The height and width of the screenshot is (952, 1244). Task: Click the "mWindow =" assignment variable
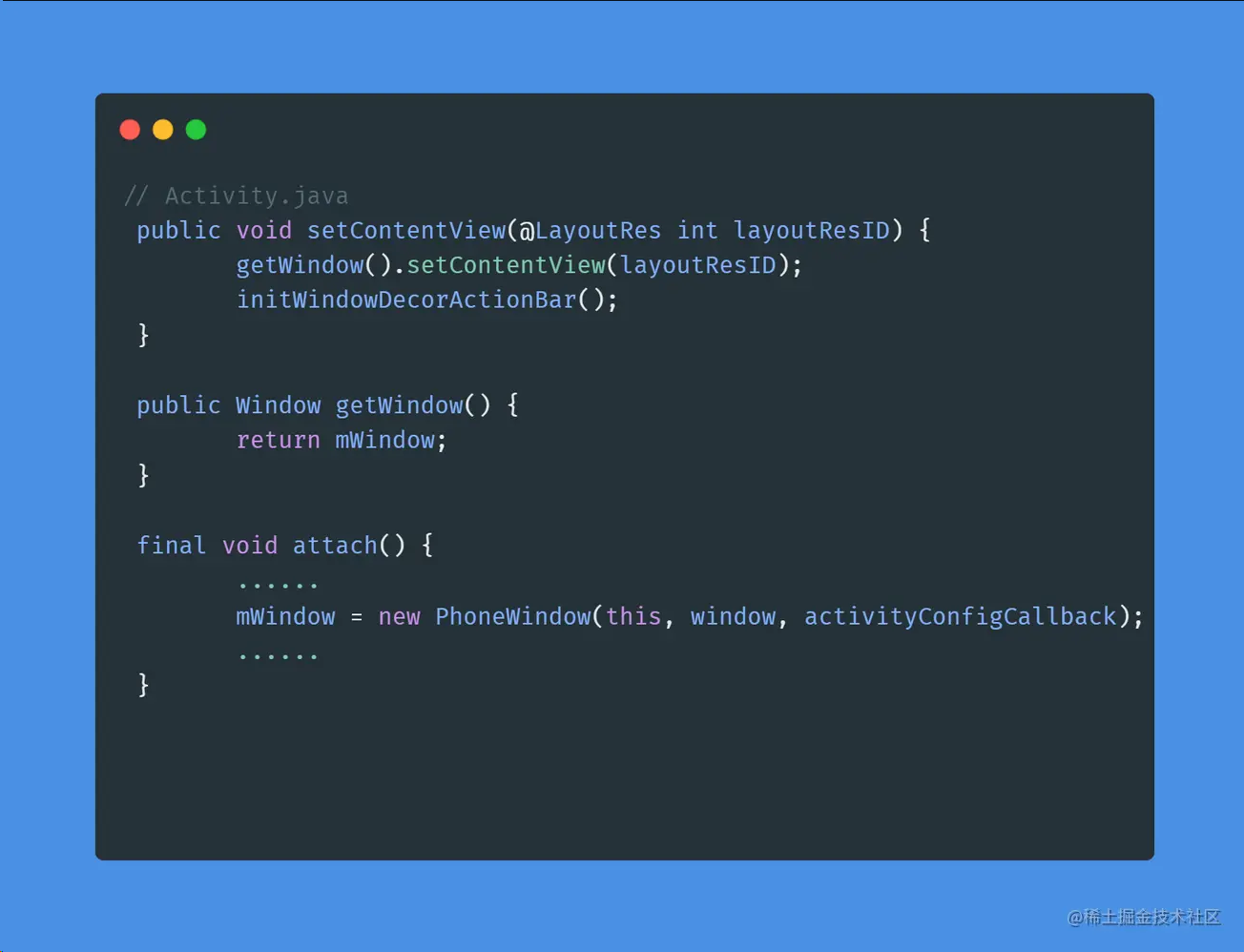pos(300,617)
